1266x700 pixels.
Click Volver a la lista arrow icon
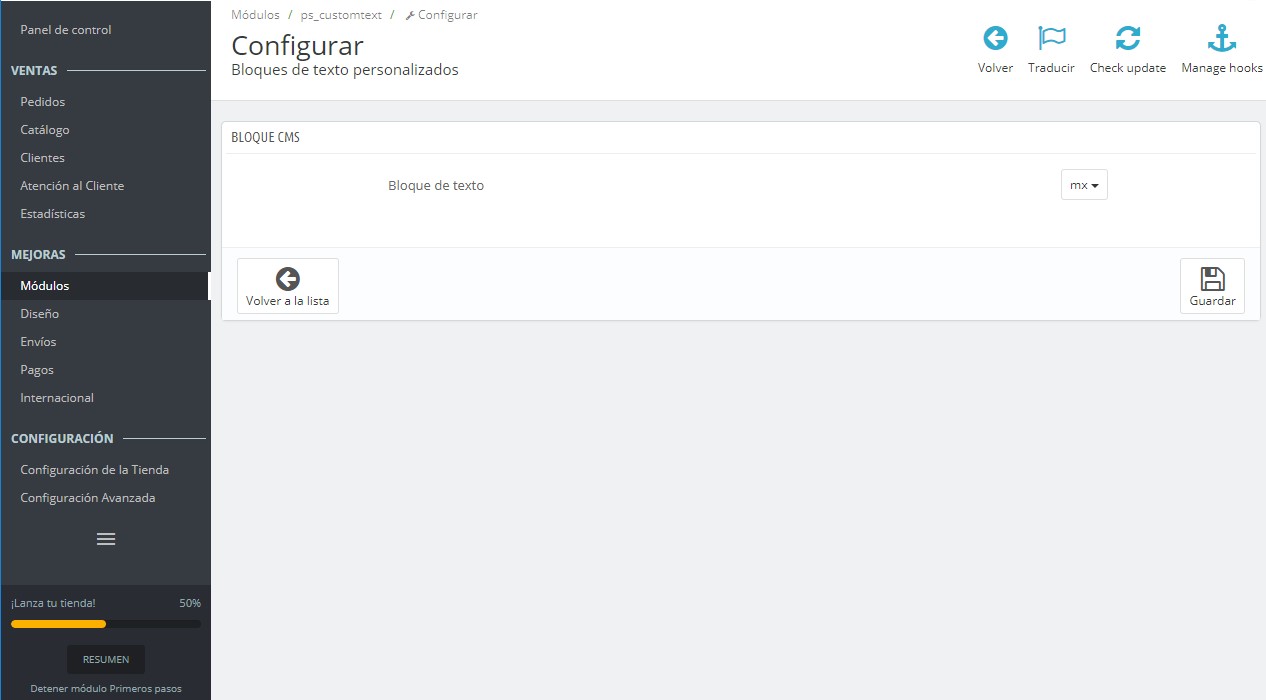(288, 279)
